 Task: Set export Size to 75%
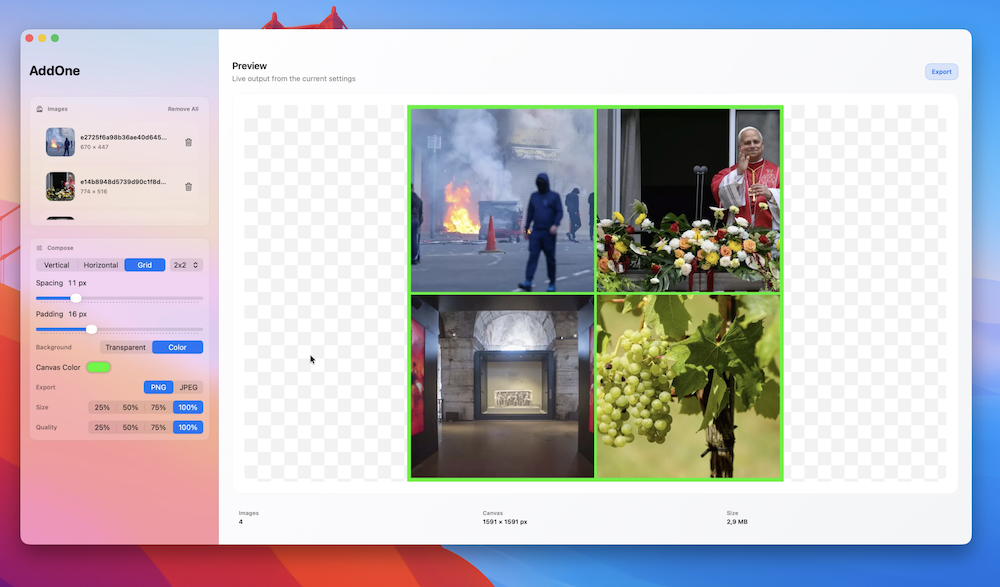point(158,407)
